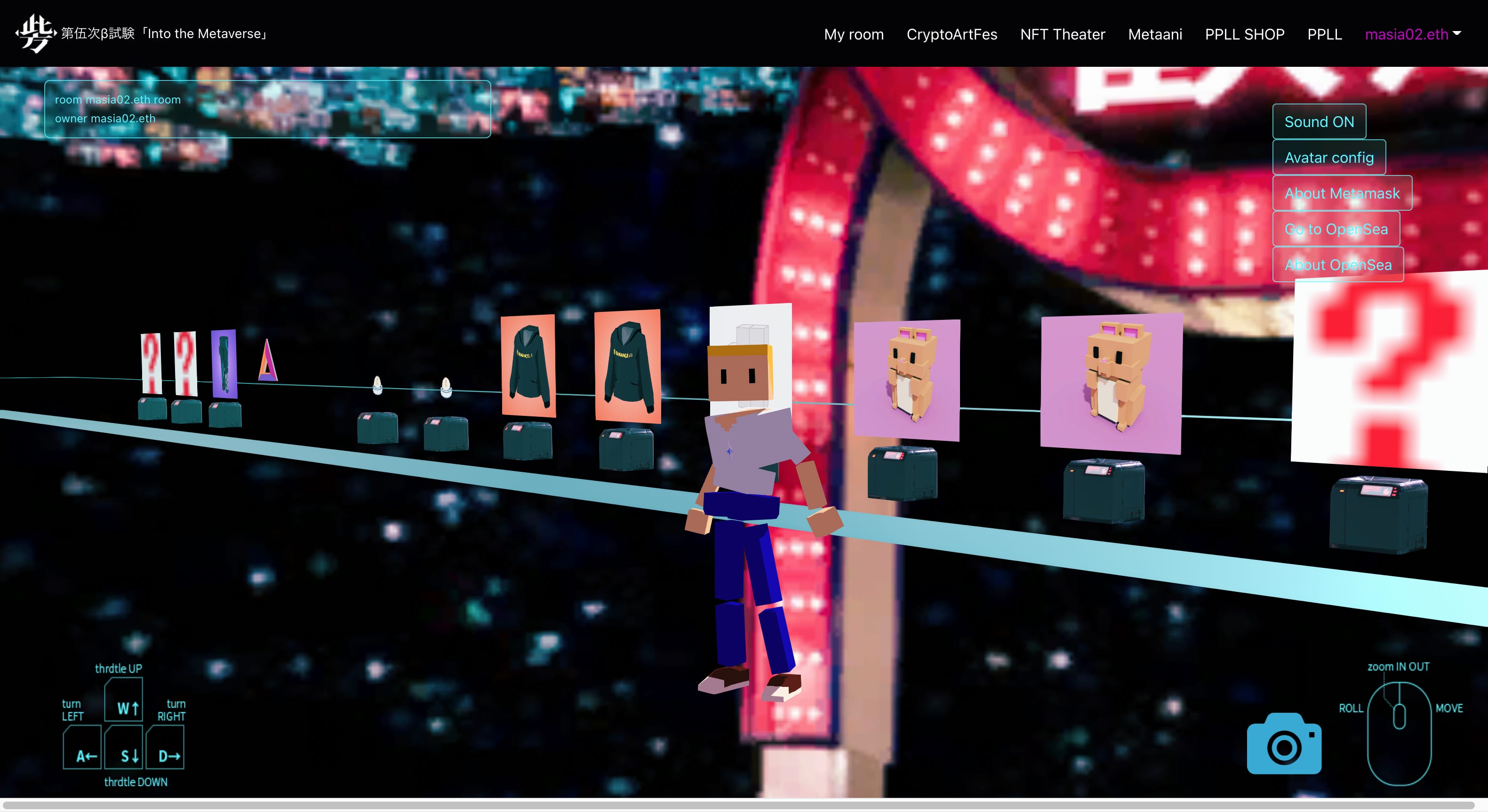
Task: Visit the PPLL SHOP link
Action: [1244, 34]
